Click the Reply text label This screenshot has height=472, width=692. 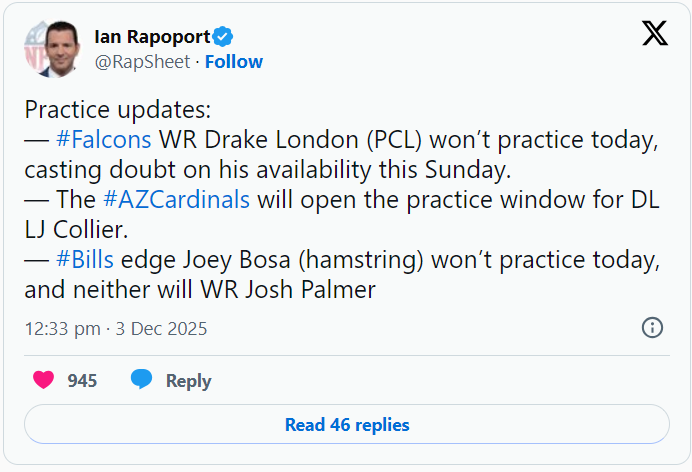[x=188, y=381]
